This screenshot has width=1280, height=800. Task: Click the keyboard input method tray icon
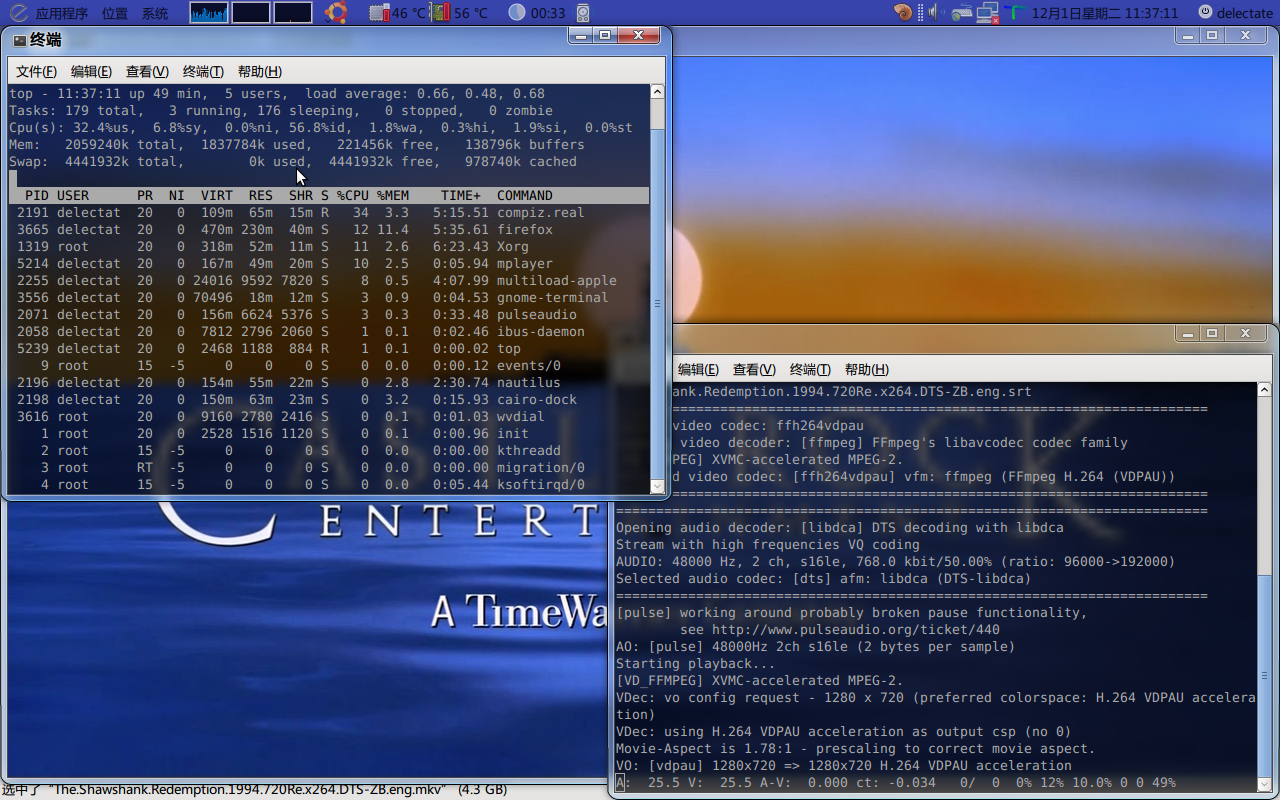[961, 13]
